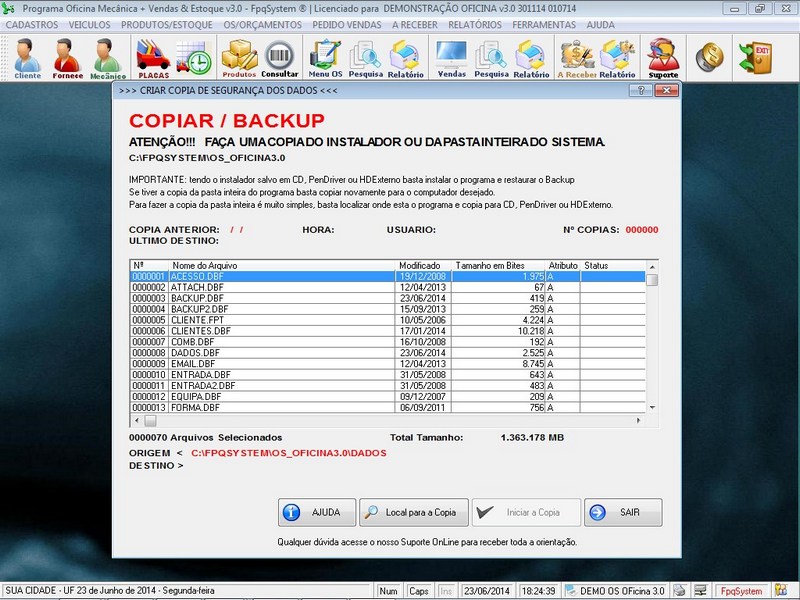
Task: Click the network computer icon in status bar
Action: pyautogui.click(x=701, y=590)
